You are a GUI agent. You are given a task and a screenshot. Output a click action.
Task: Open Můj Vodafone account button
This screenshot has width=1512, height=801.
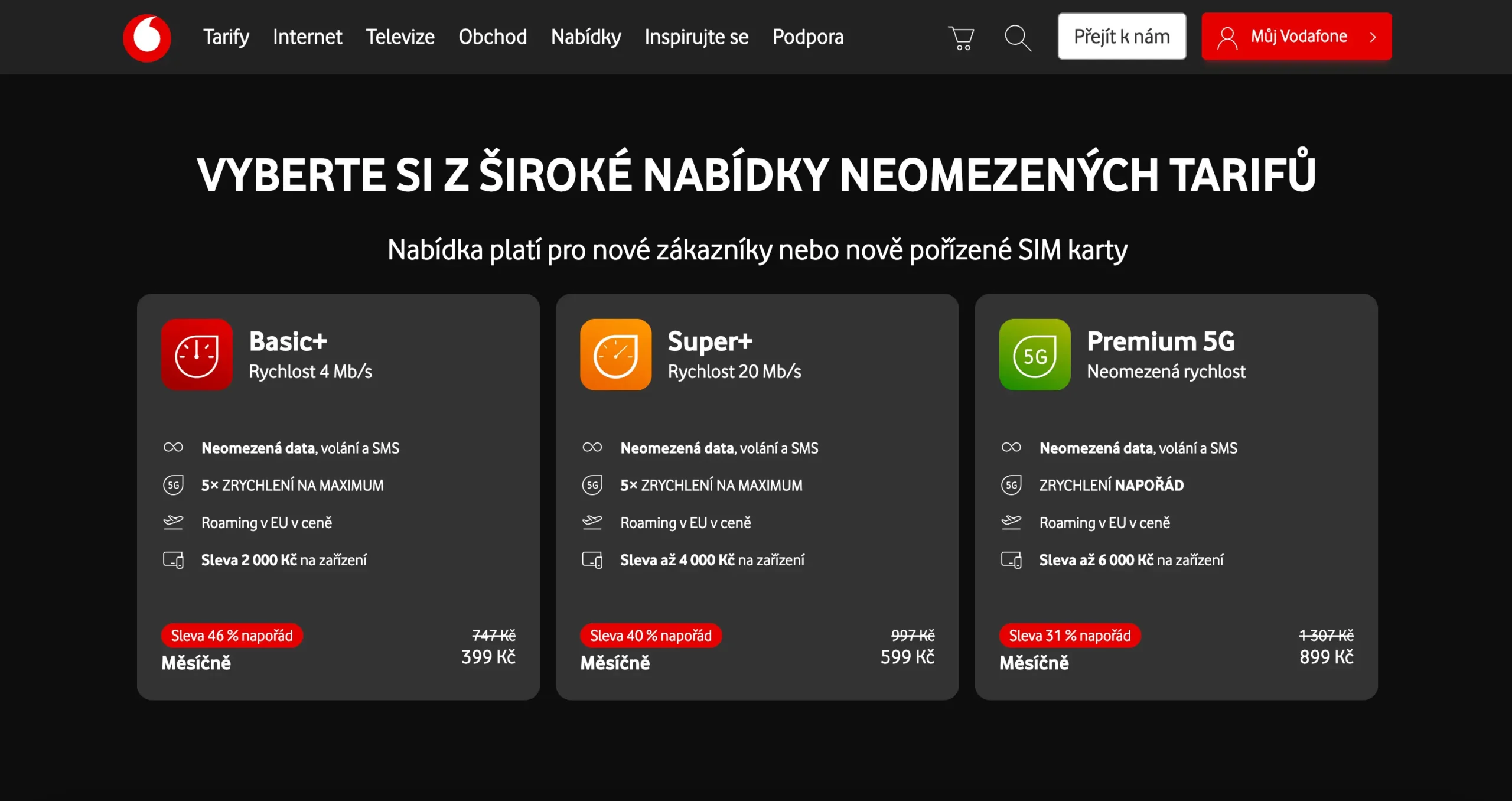pyautogui.click(x=1296, y=36)
